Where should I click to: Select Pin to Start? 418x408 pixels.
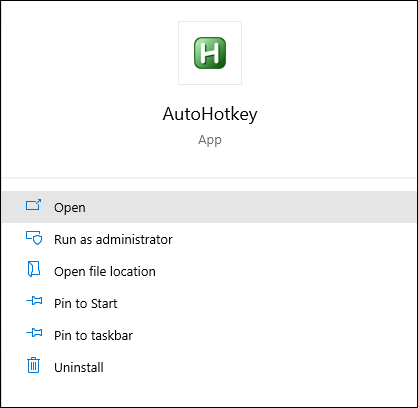[x=86, y=303]
